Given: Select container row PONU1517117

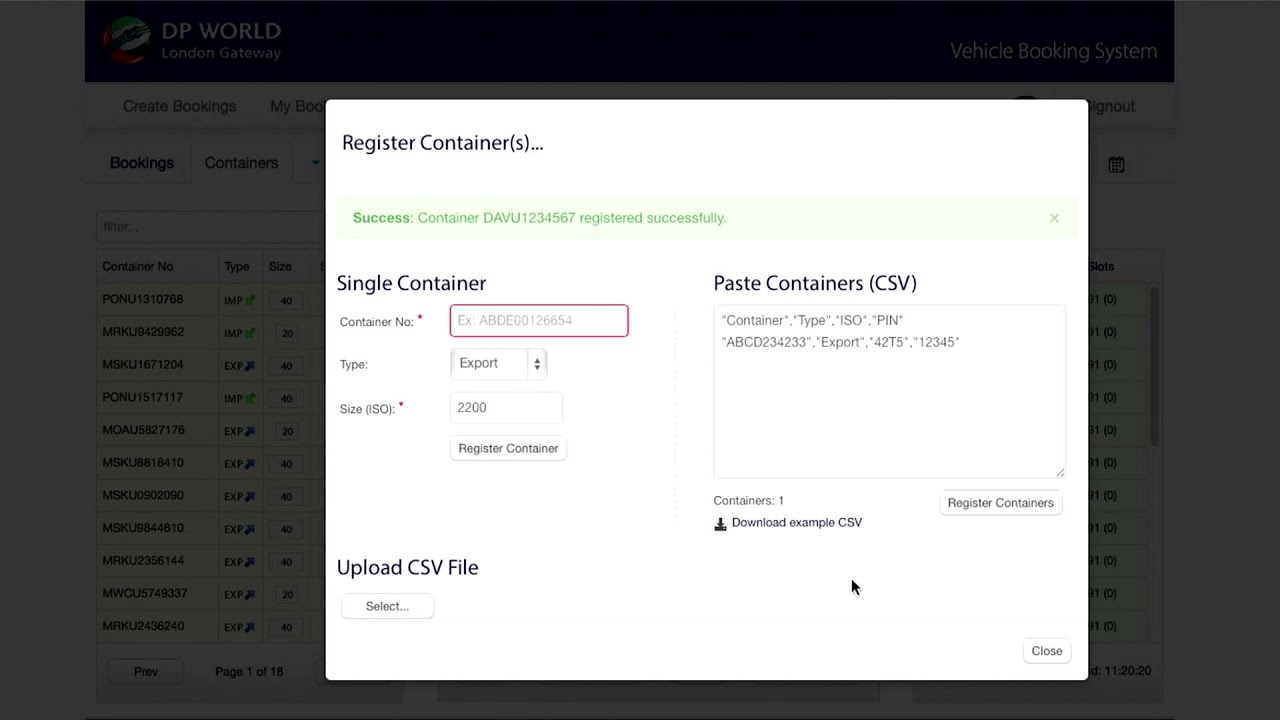Looking at the screenshot, I should pos(142,397).
